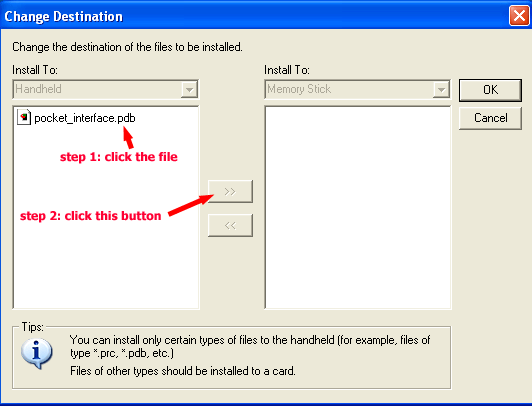Open the Handheld combo box field

105,89
